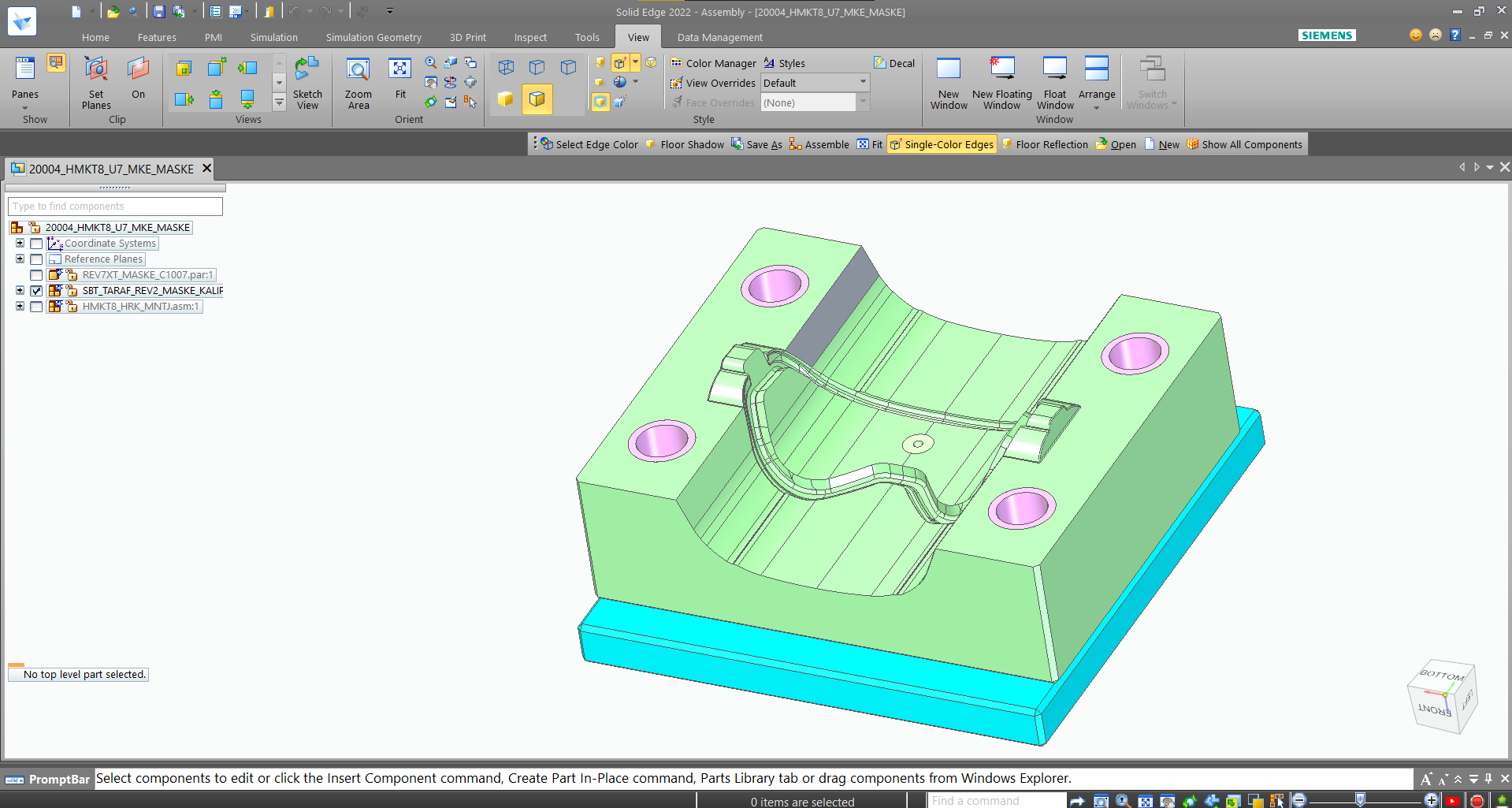This screenshot has height=808, width=1512.
Task: Activate the Zoom Area tool
Action: pos(358,83)
